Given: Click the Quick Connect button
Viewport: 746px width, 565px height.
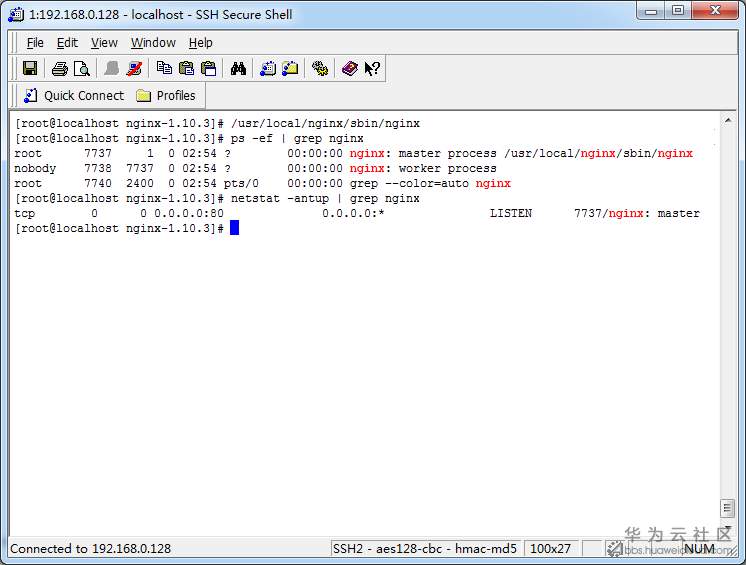Looking at the screenshot, I should coord(74,96).
